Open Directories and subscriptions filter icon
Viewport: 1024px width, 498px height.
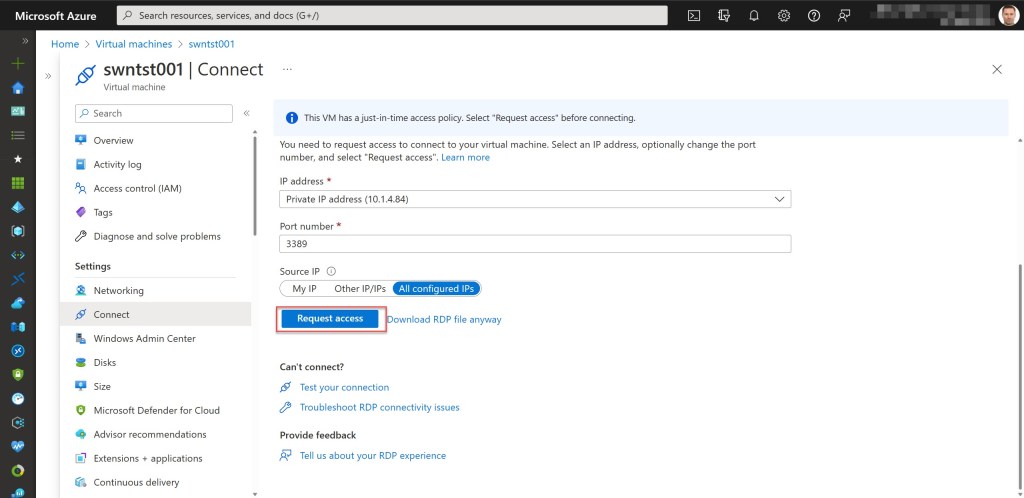click(x=724, y=16)
